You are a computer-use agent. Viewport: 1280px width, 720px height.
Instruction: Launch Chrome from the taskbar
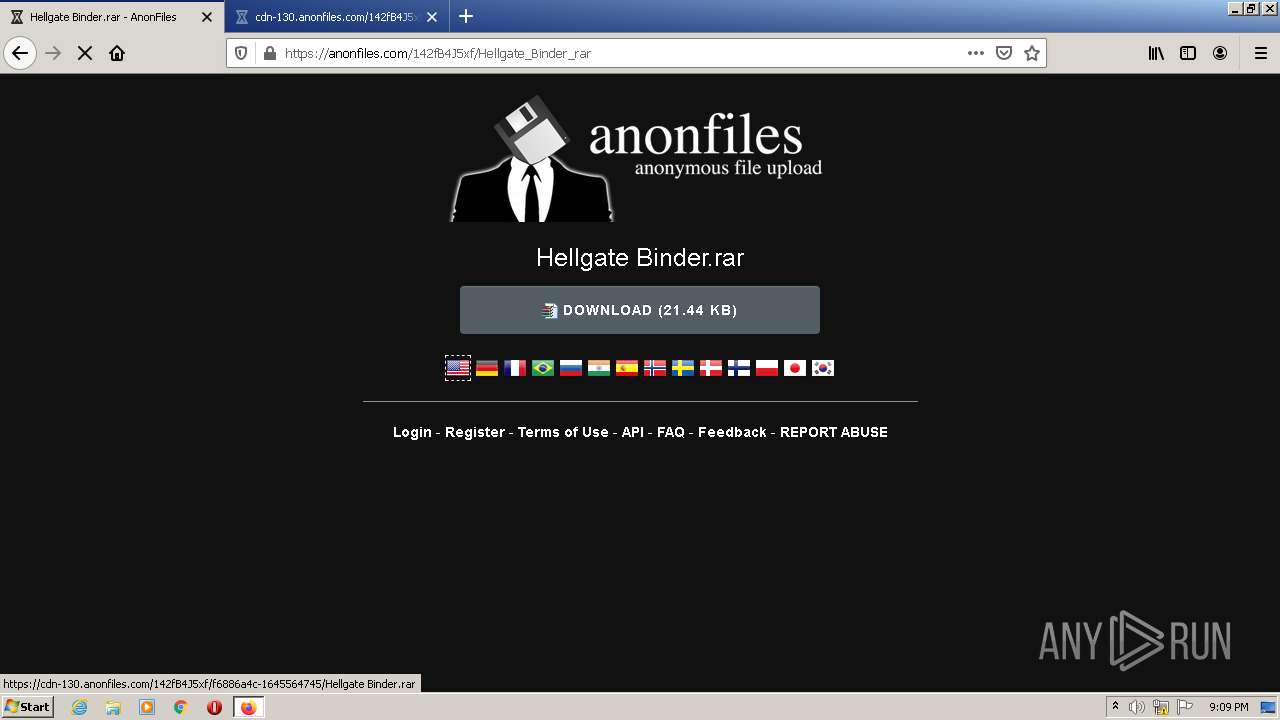click(181, 707)
